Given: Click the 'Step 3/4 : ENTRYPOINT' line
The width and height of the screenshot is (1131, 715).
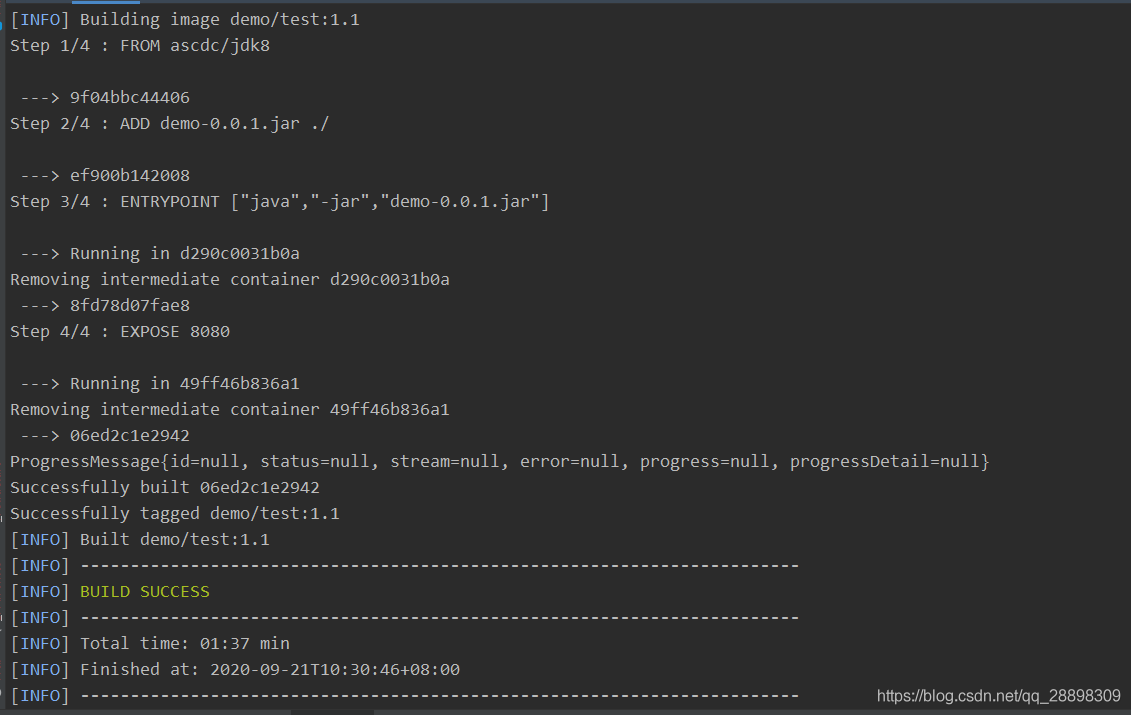Looking at the screenshot, I should tap(280, 202).
